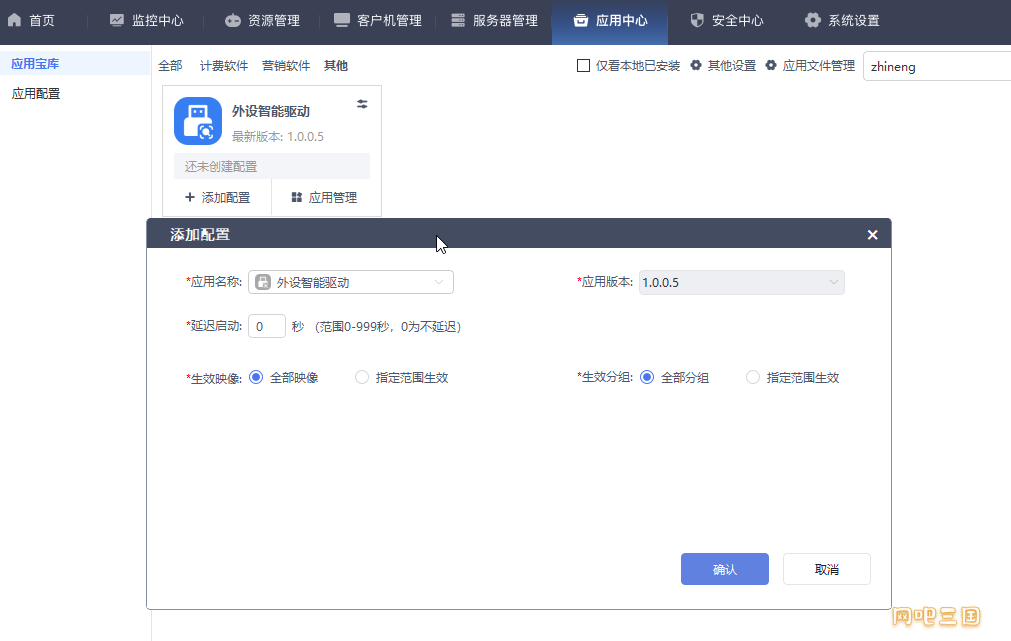Expand the 应用版本 dropdown
Viewport: 1011px width, 641px height.
pyautogui.click(x=741, y=282)
